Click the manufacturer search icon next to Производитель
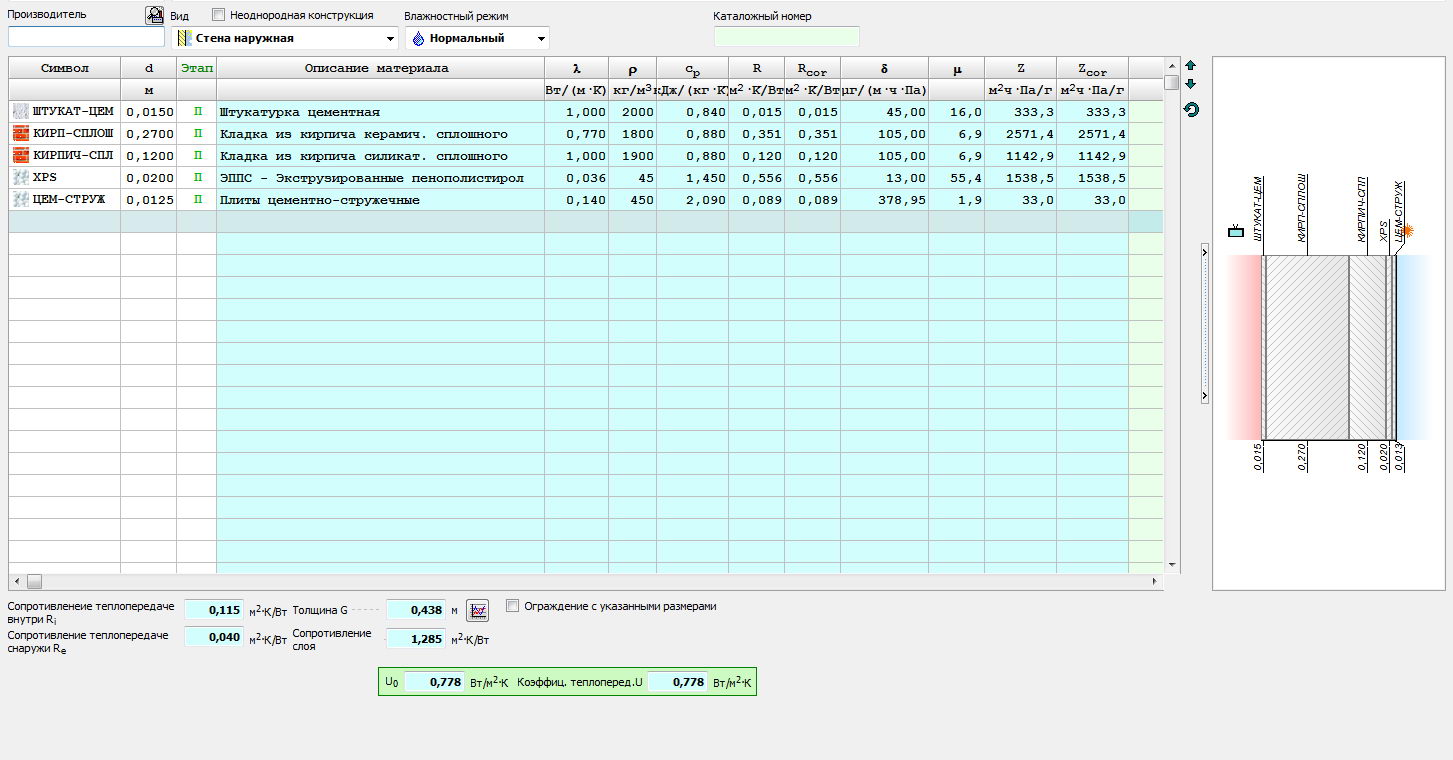The image size is (1453, 760). click(154, 15)
